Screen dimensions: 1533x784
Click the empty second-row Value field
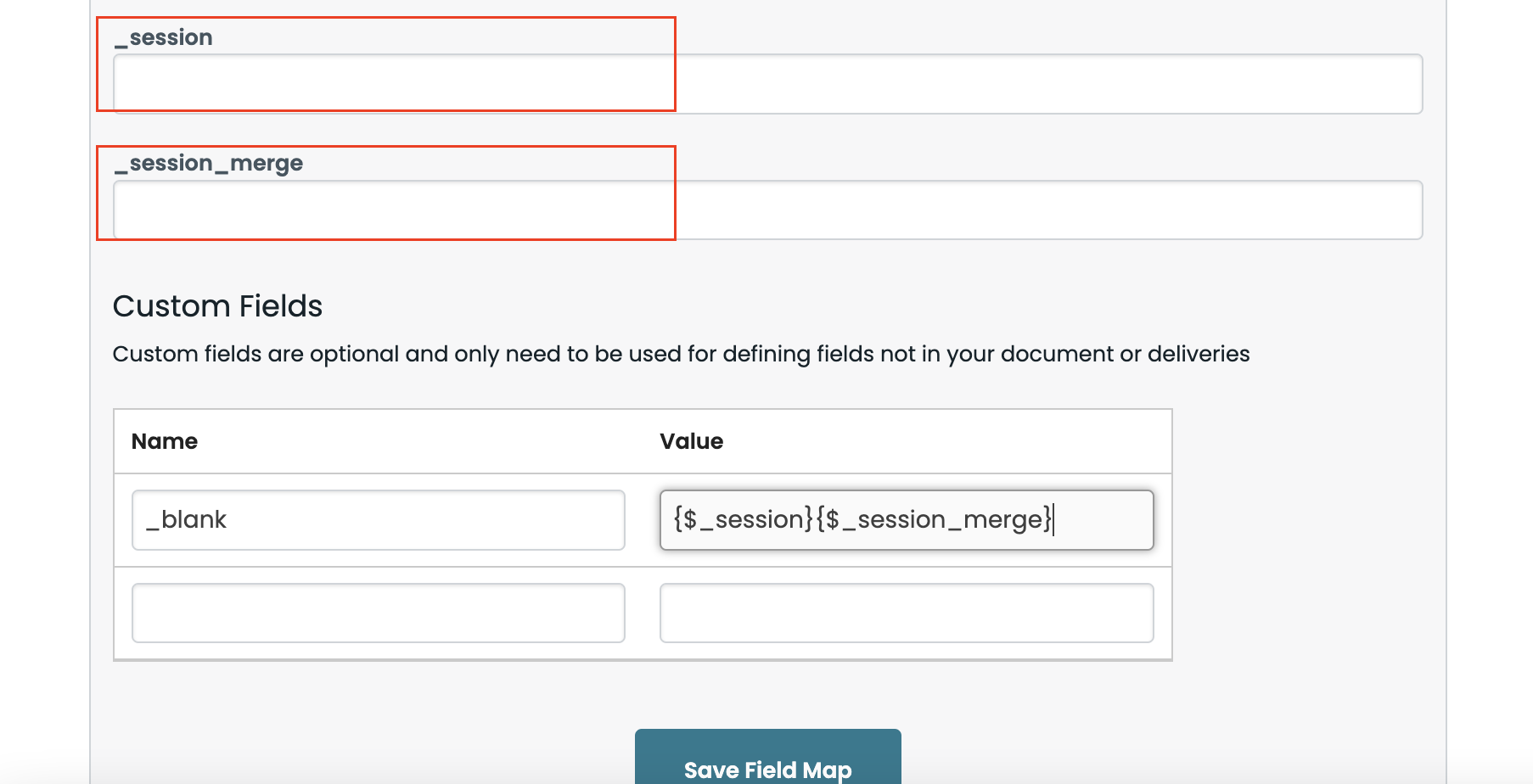click(906, 612)
